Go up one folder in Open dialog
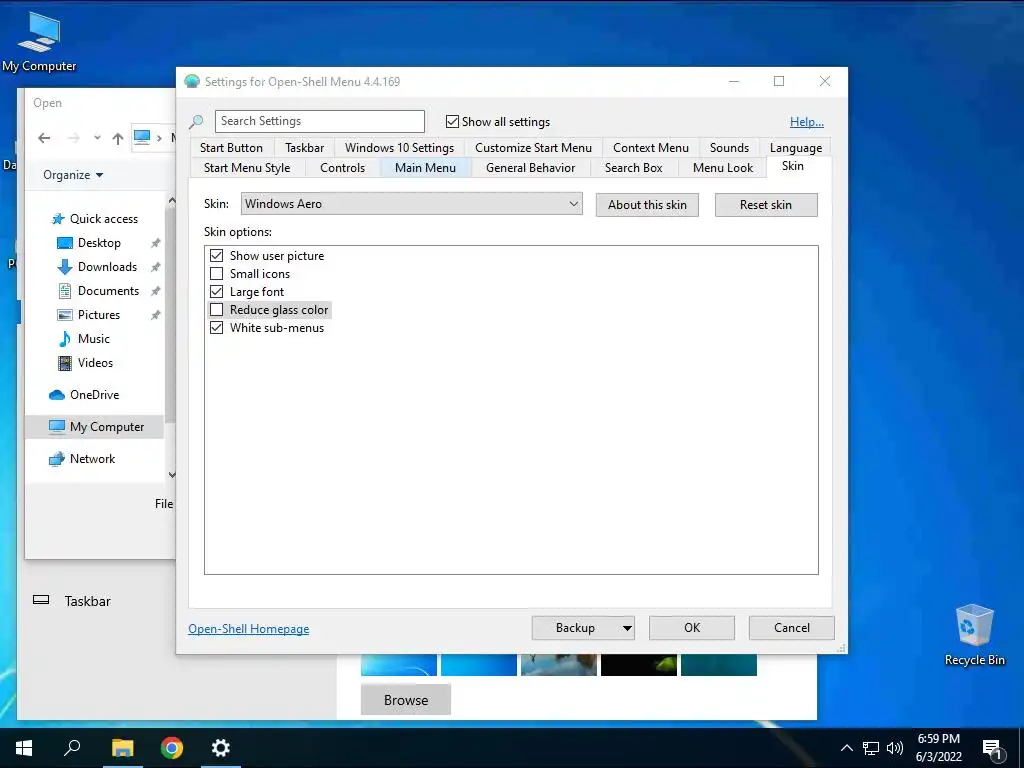The image size is (1024, 768). [x=118, y=138]
